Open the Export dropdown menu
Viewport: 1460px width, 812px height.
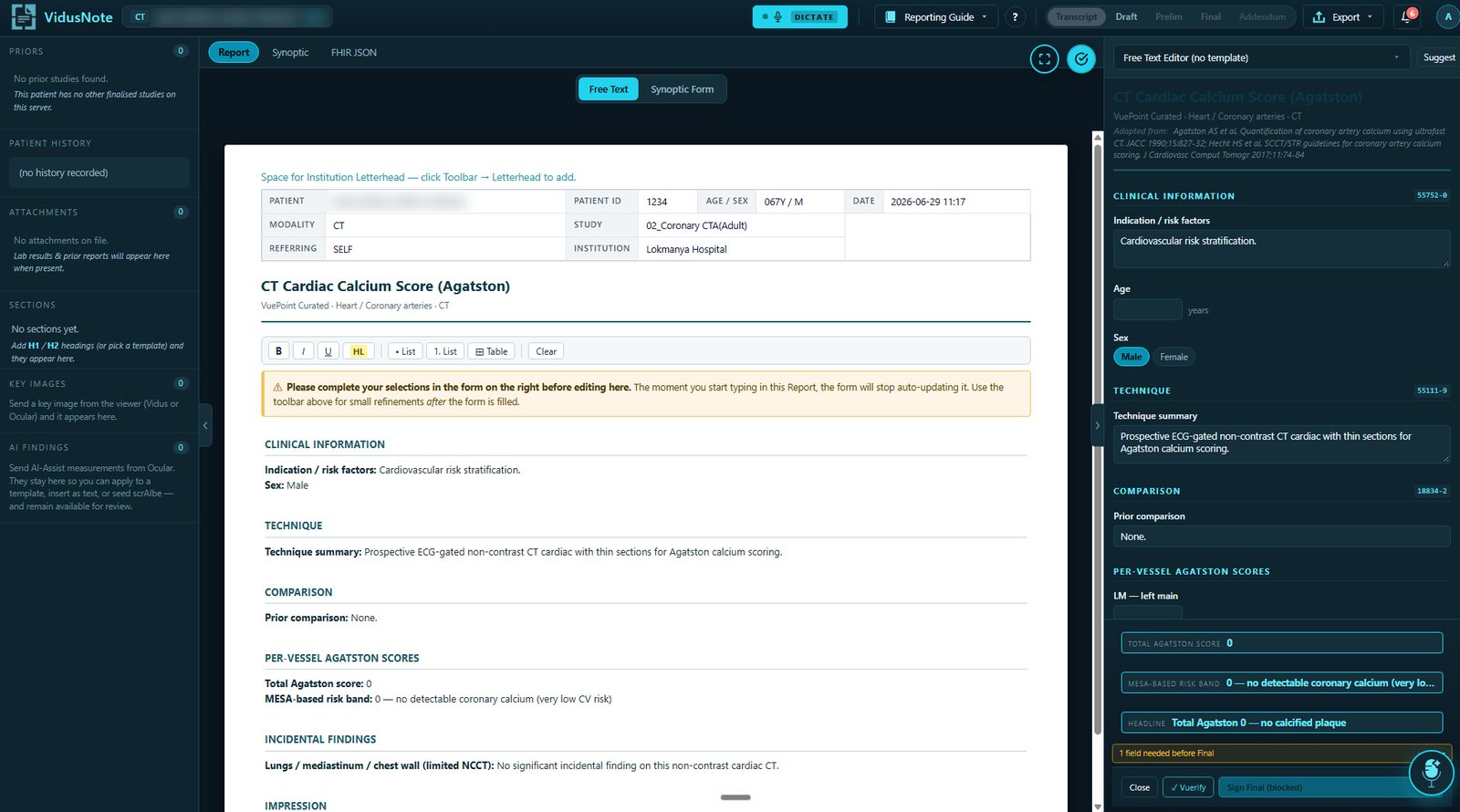click(1342, 16)
